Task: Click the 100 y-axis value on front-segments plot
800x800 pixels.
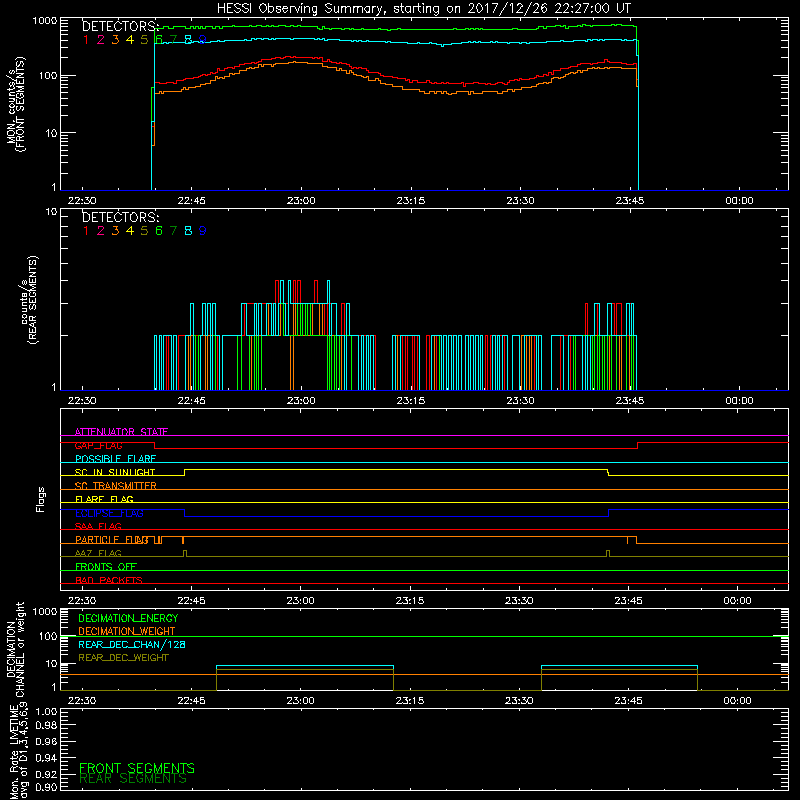Action: 48,76
